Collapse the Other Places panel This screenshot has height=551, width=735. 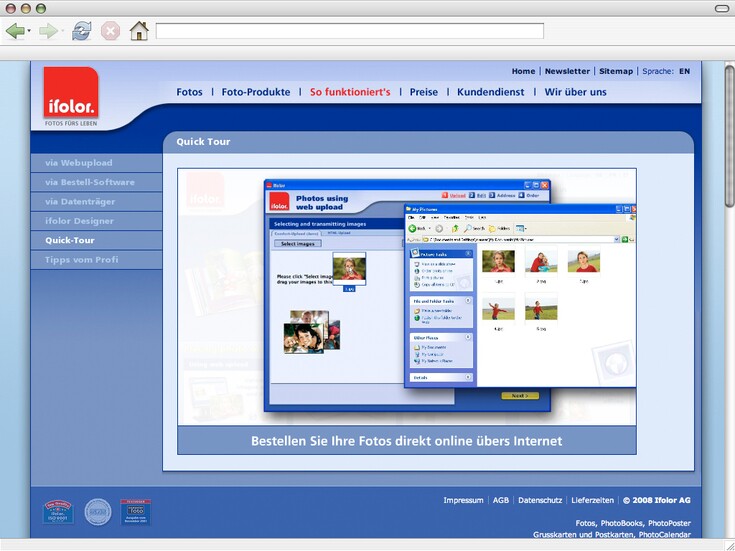(468, 337)
